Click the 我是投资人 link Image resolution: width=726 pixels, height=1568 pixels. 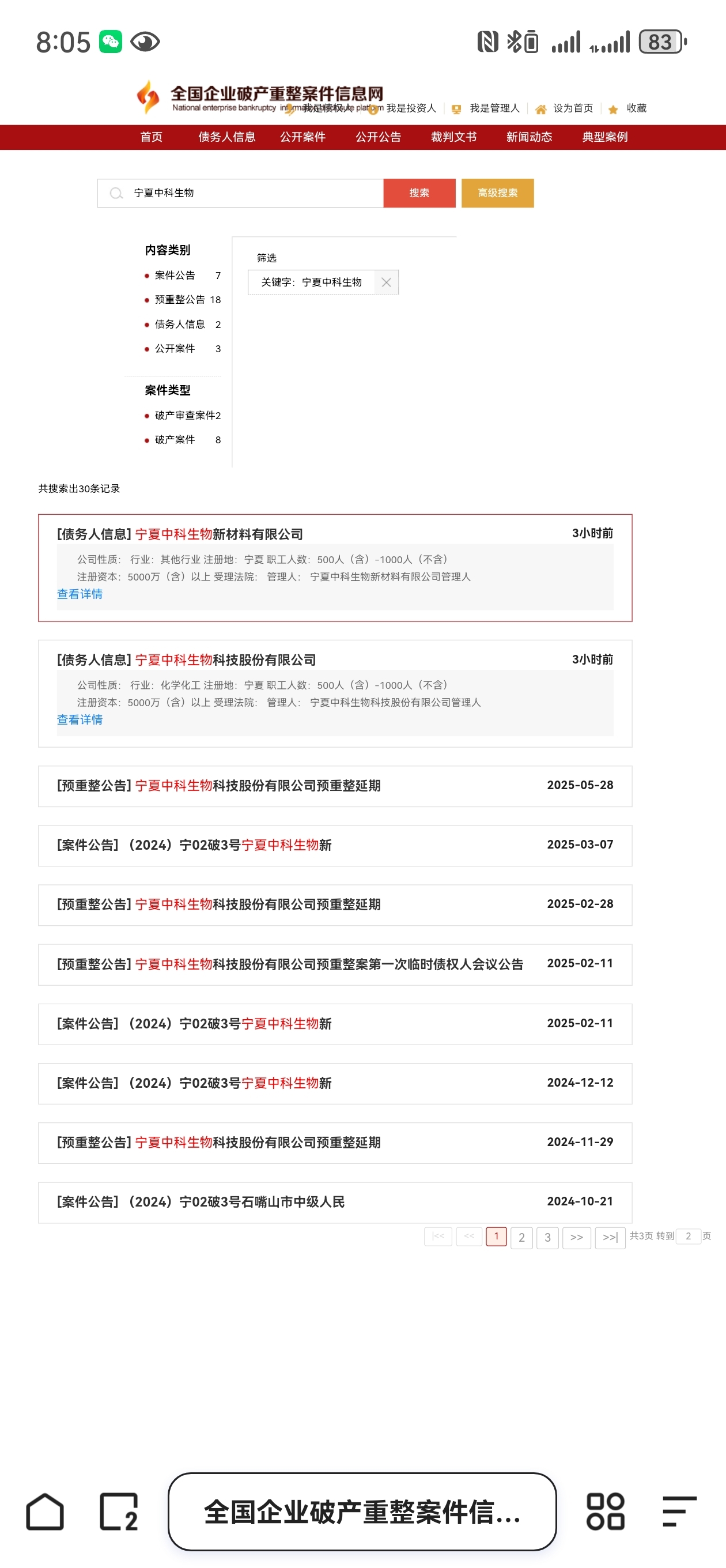(x=411, y=108)
